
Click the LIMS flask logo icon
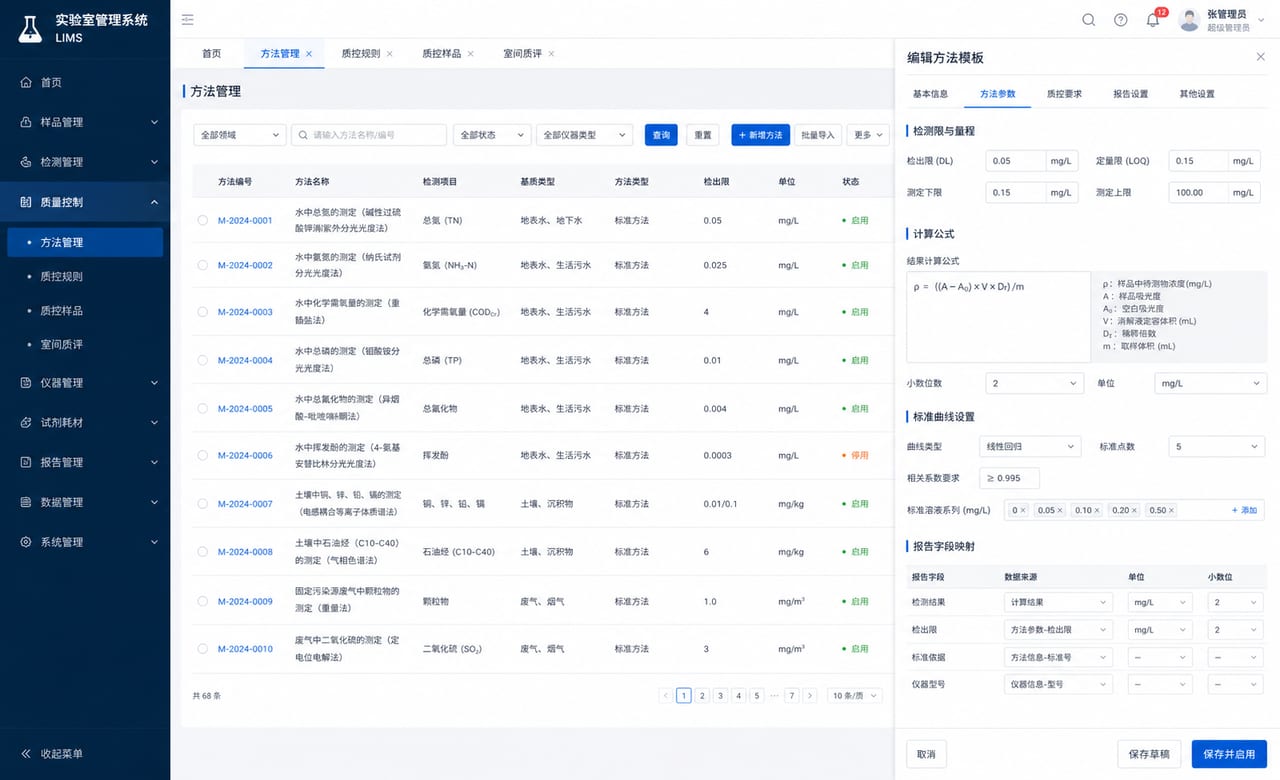point(31,27)
